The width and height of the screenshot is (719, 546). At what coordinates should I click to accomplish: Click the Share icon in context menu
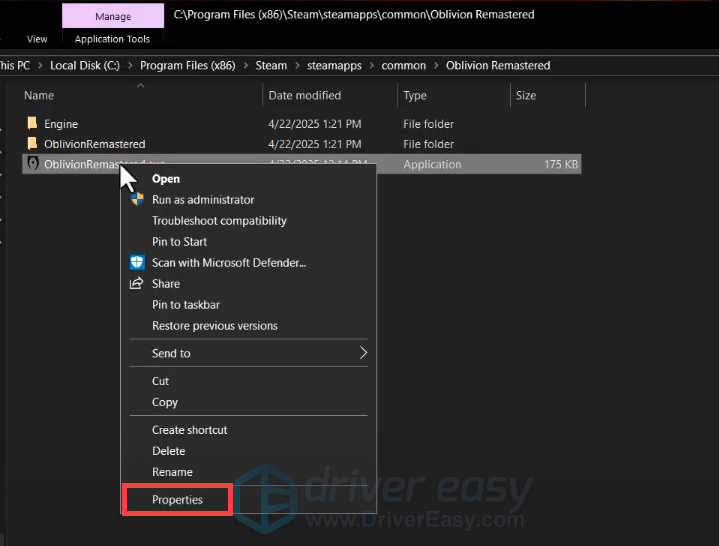click(x=137, y=283)
